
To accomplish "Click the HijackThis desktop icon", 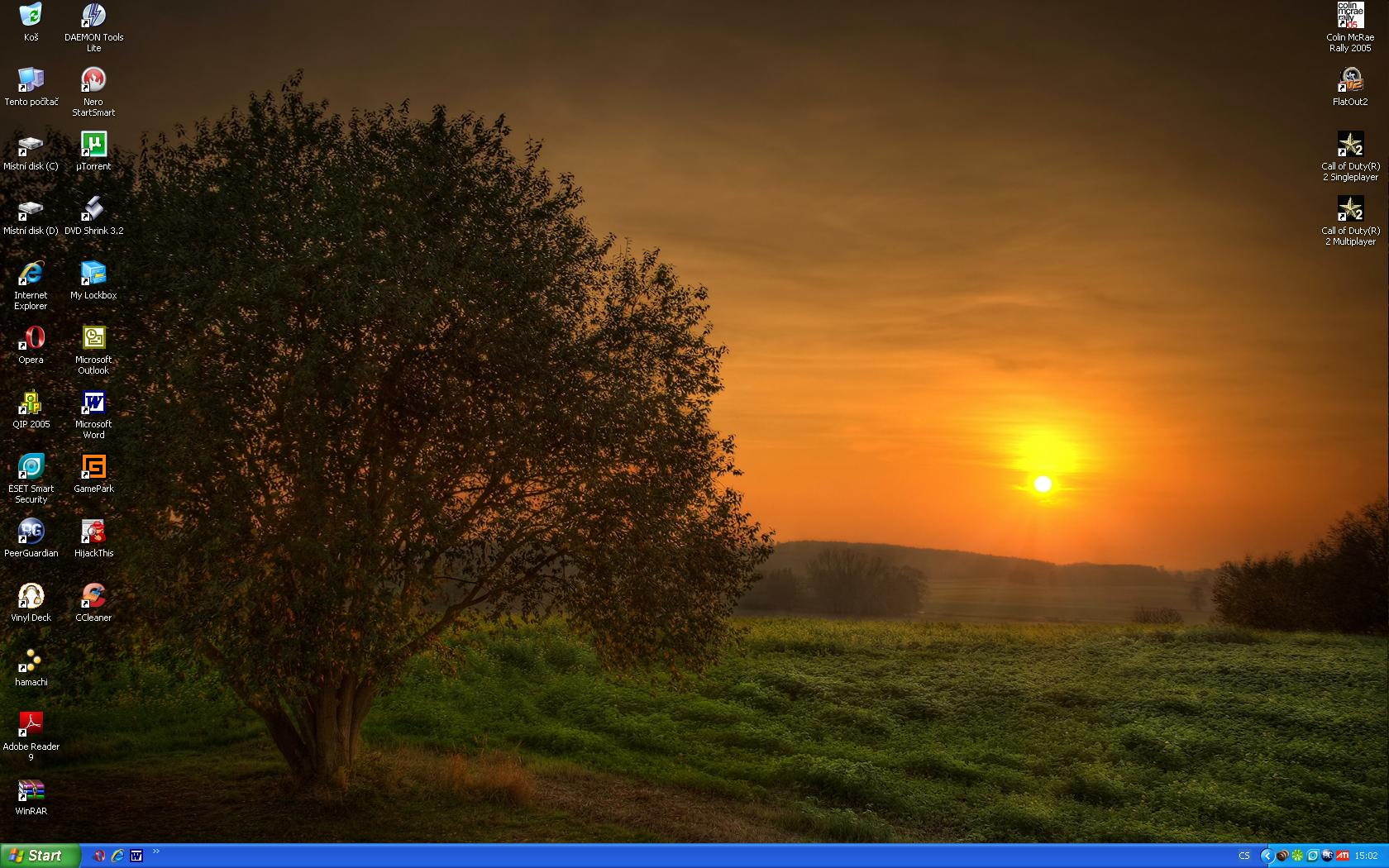I will (x=93, y=532).
